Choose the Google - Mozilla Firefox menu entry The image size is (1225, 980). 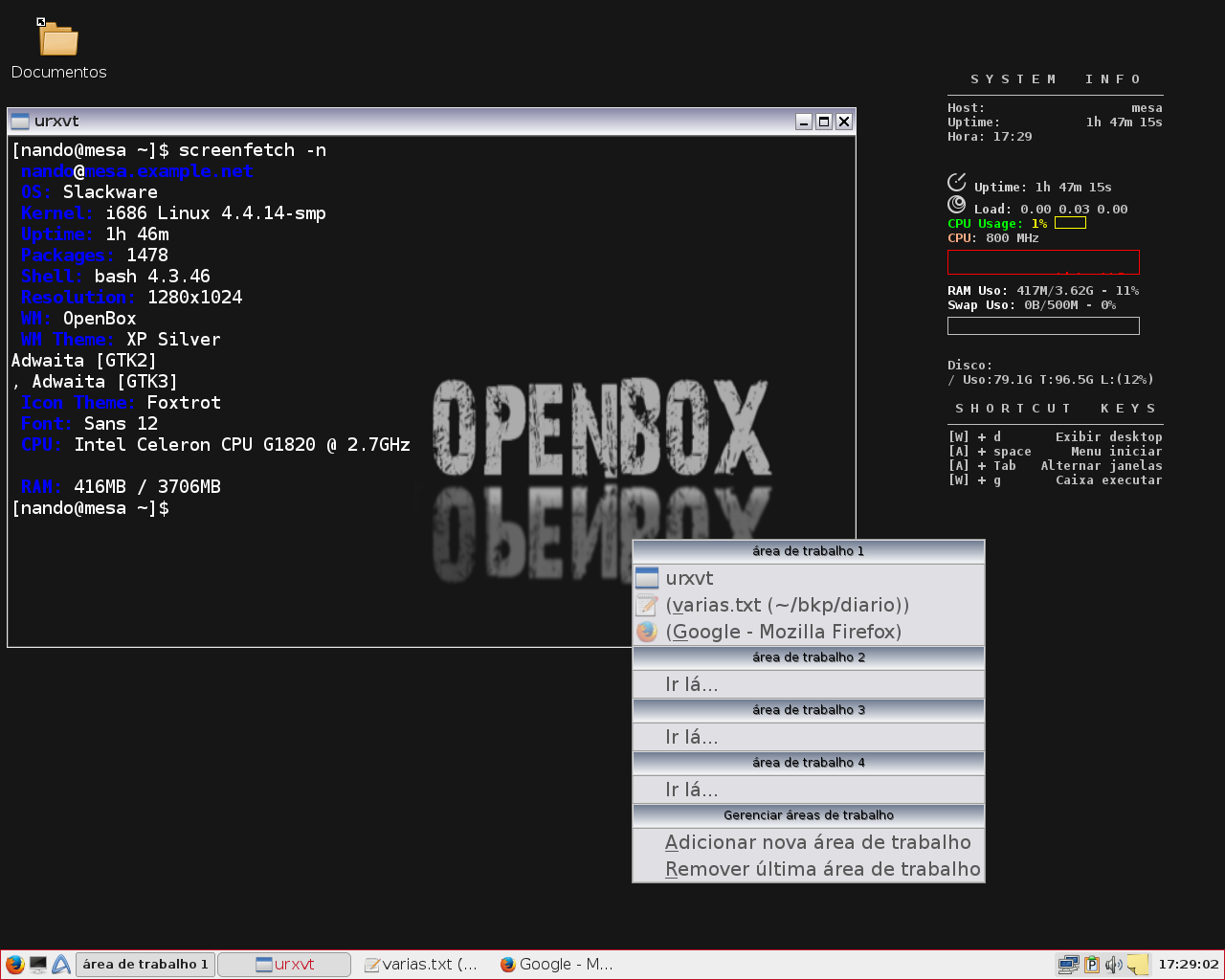tap(809, 632)
